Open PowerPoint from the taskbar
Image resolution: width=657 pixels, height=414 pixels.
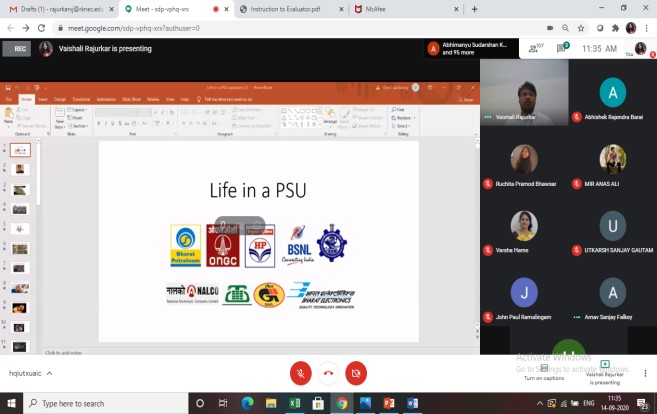tap(389, 403)
